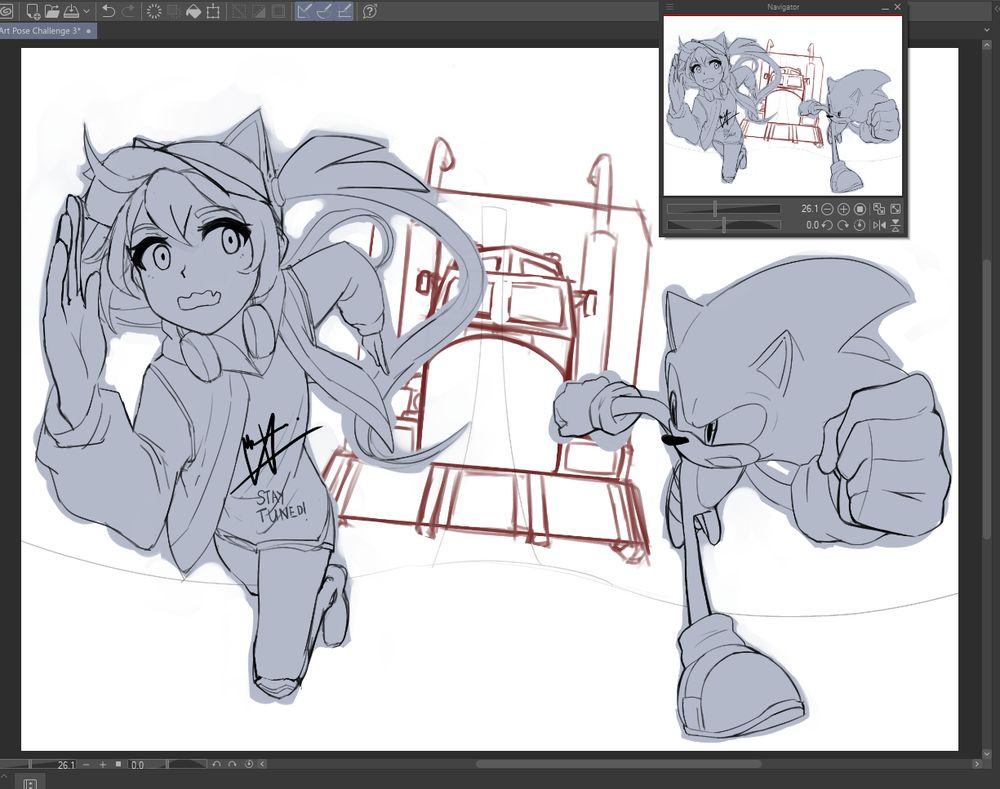
Task: Toggle Snap to Ruler
Action: tap(304, 11)
